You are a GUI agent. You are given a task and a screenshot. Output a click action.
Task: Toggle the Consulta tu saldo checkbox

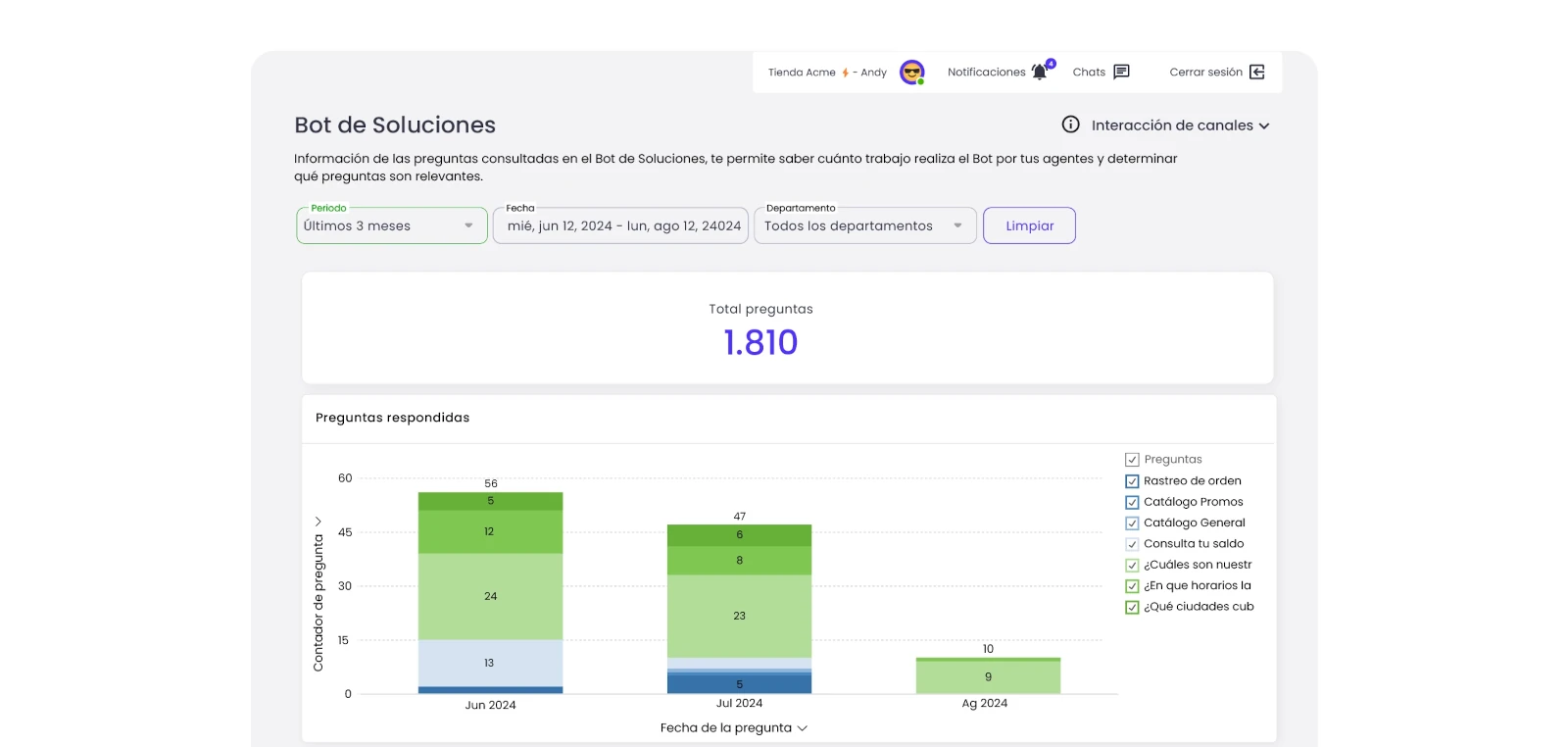pos(1132,544)
